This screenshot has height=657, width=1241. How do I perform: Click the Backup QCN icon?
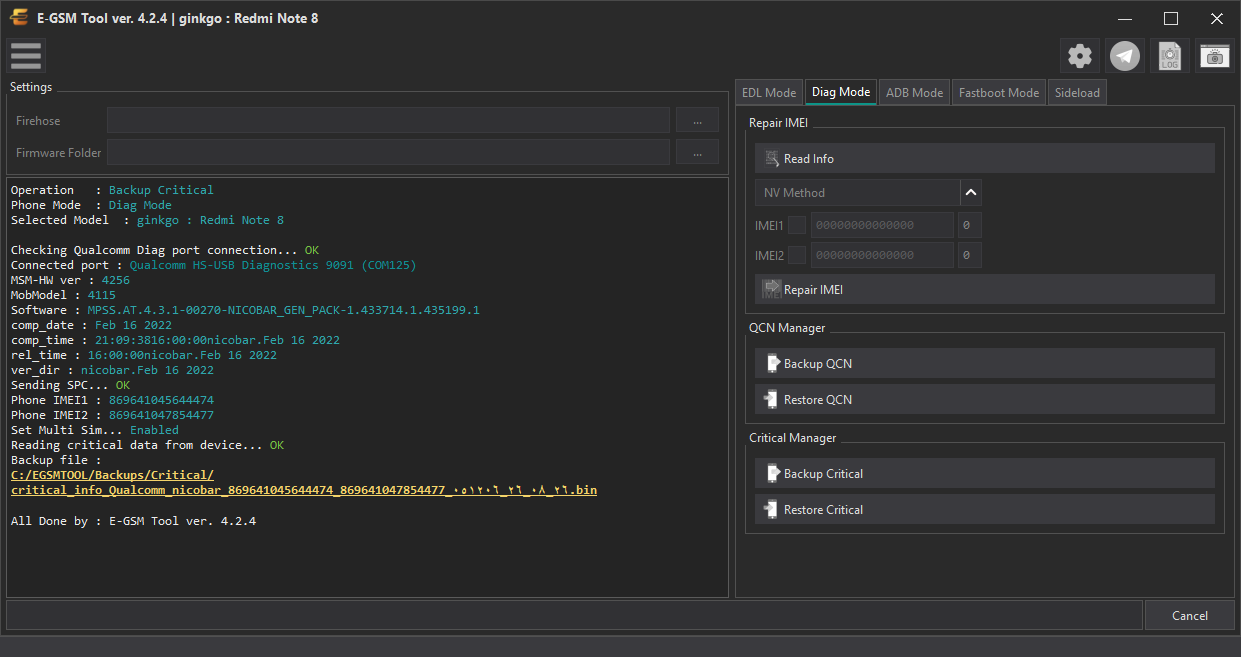(x=772, y=363)
